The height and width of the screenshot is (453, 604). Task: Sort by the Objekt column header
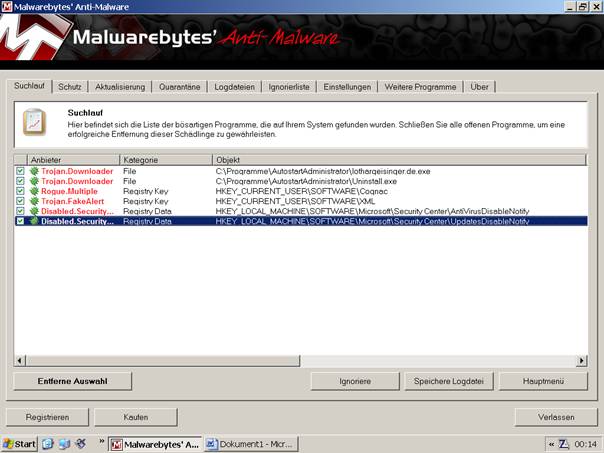[x=399, y=160]
